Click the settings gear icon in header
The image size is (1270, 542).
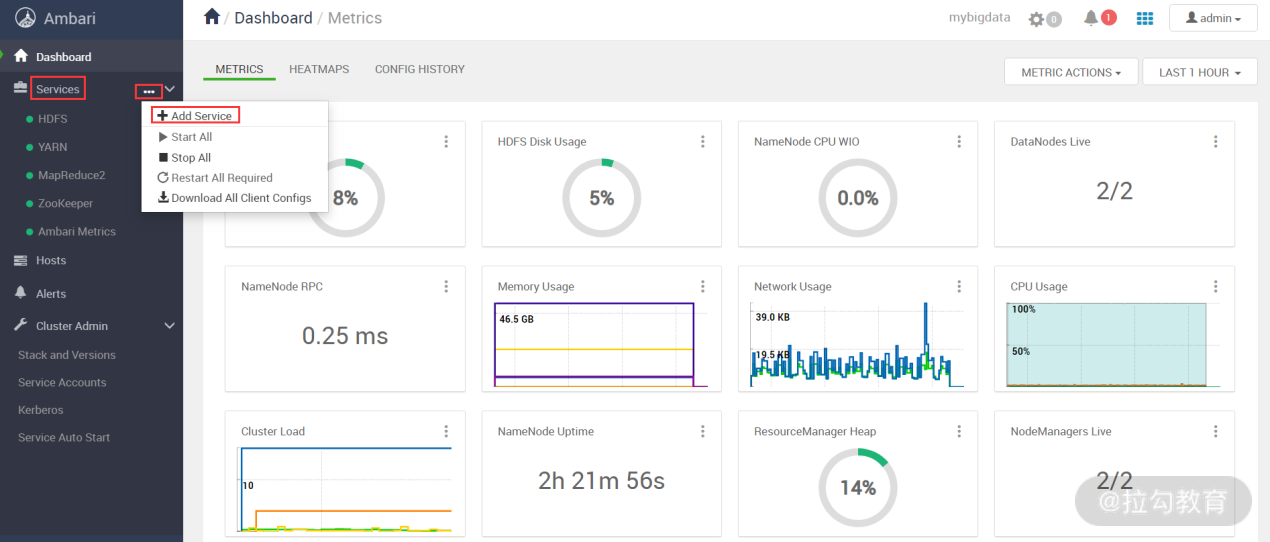coord(1036,19)
